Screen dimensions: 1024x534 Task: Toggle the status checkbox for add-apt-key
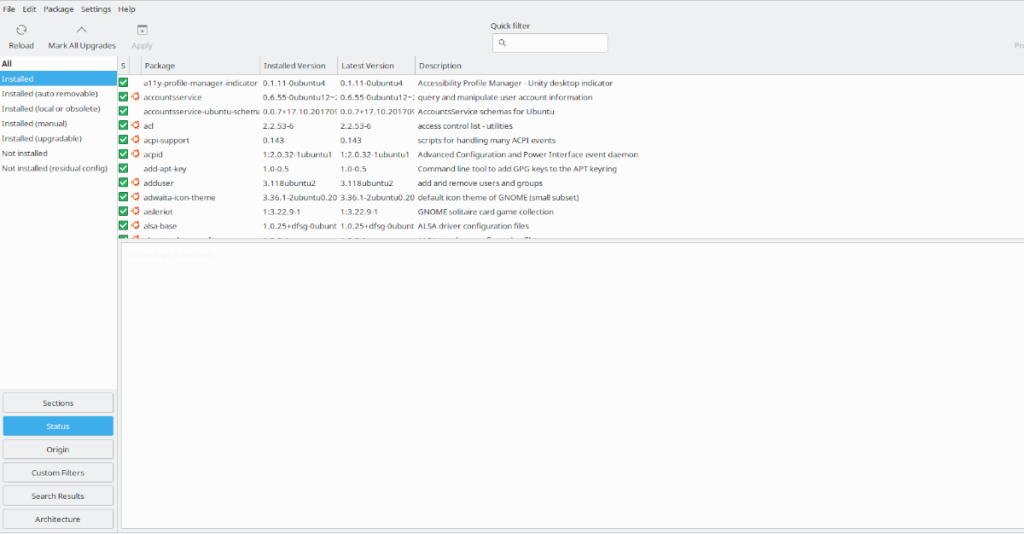(x=124, y=169)
